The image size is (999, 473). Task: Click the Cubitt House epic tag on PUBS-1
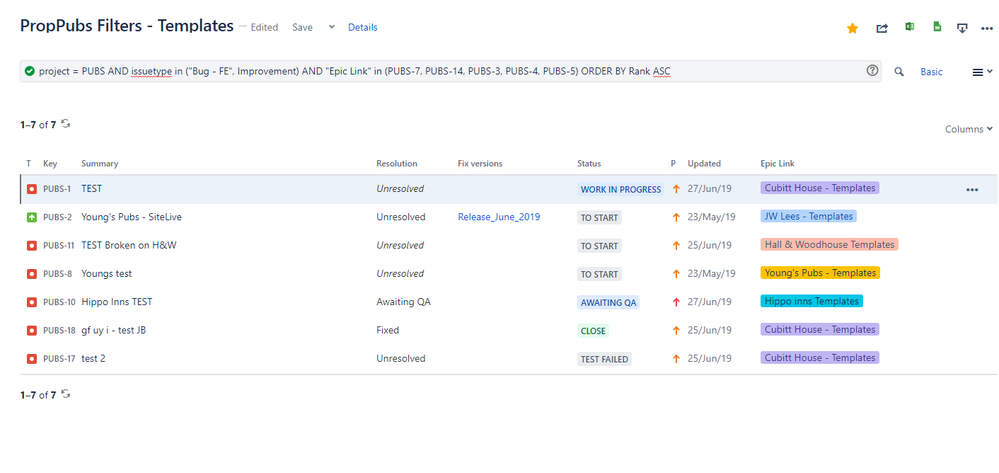pyautogui.click(x=819, y=188)
